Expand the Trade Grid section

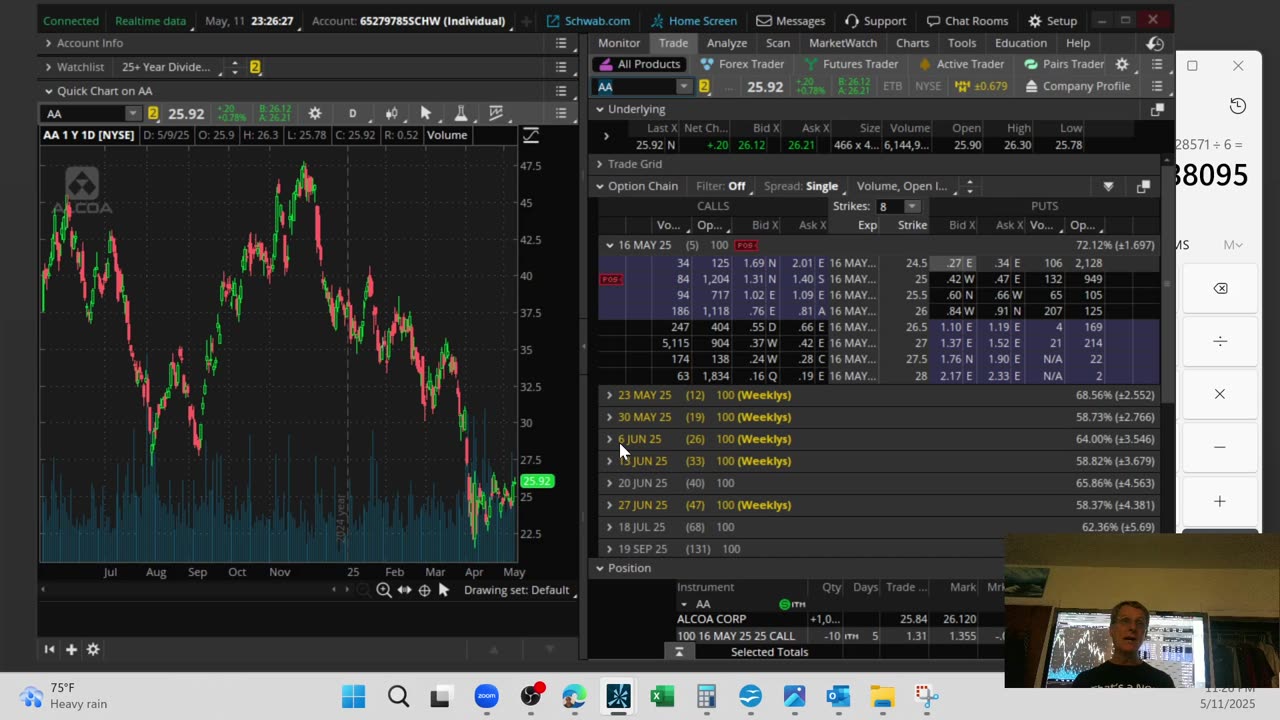[x=599, y=164]
